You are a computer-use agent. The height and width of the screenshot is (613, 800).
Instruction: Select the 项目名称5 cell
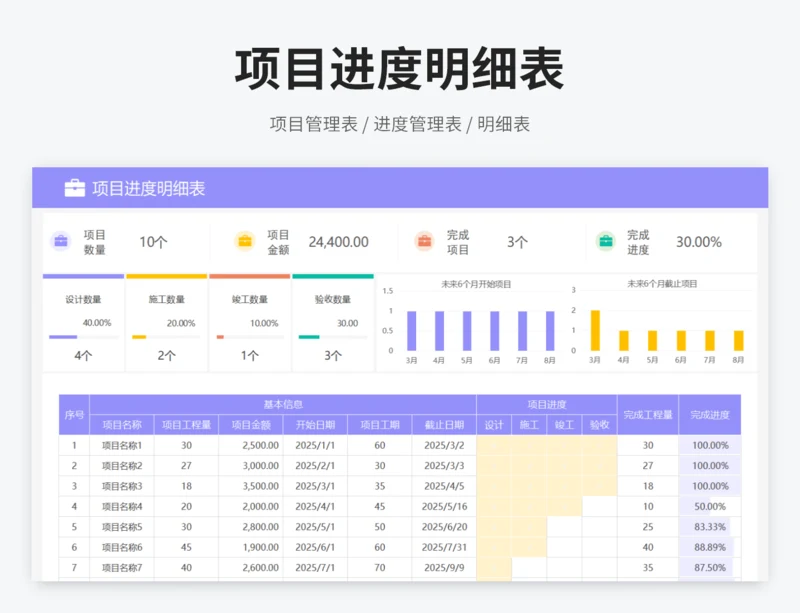[121, 527]
